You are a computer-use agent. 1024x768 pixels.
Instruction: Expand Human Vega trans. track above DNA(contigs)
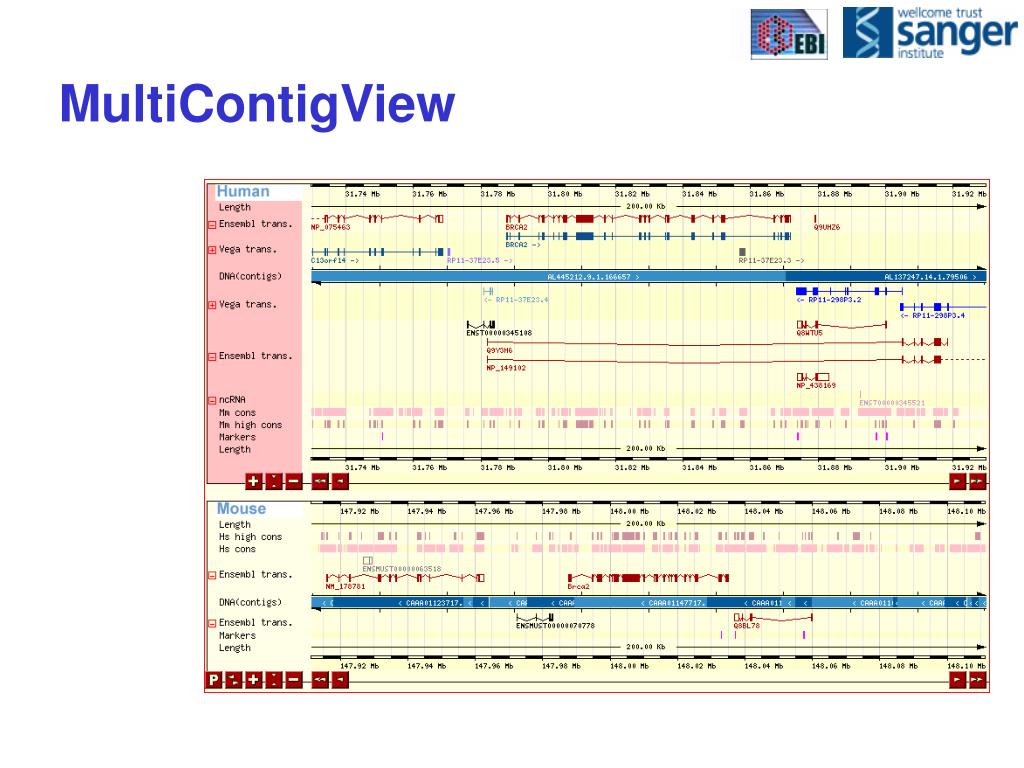(212, 250)
